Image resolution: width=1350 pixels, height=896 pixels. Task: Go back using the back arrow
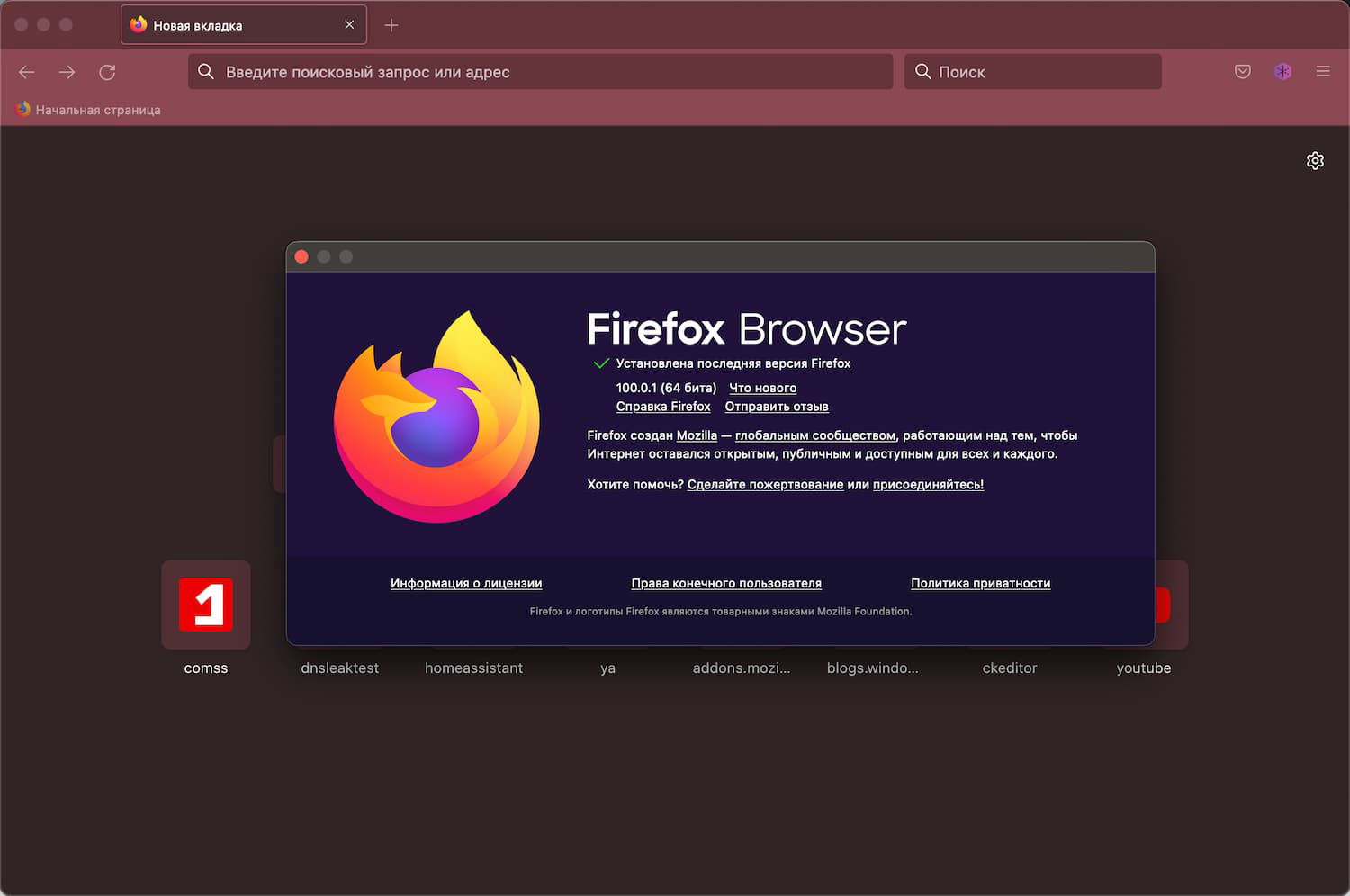point(27,72)
